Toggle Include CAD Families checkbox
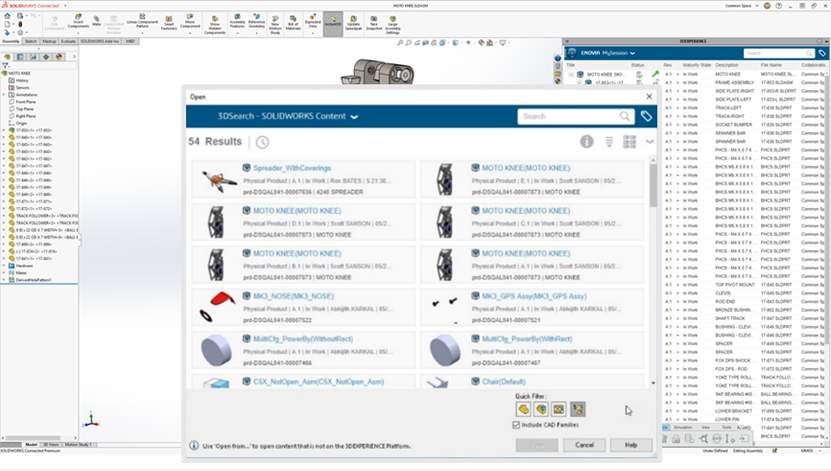The height and width of the screenshot is (471, 831). pyautogui.click(x=515, y=424)
